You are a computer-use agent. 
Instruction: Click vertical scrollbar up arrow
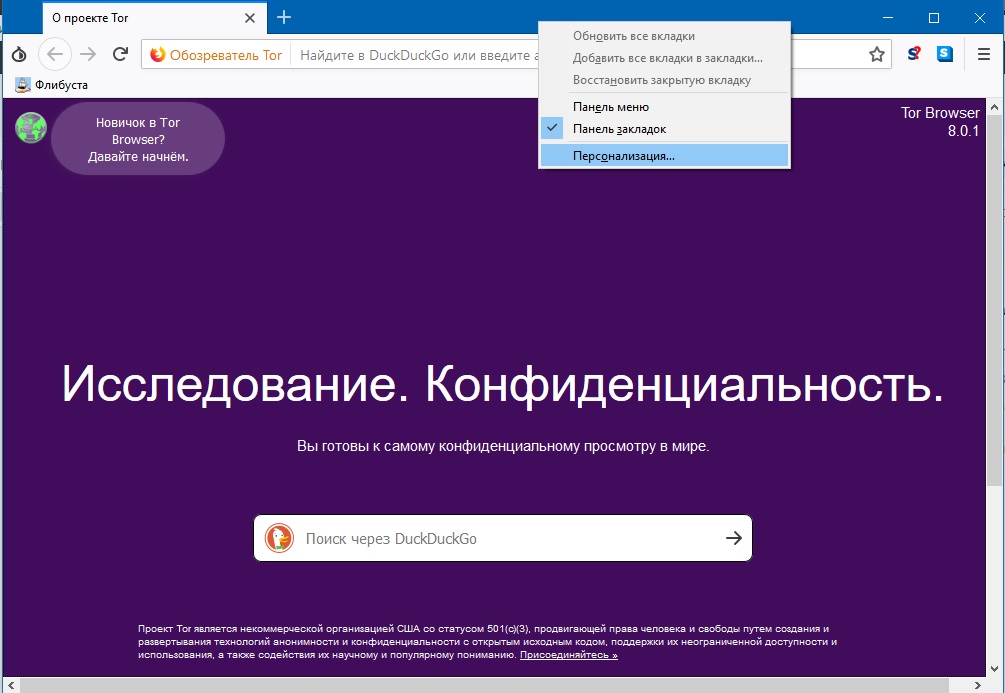994,107
